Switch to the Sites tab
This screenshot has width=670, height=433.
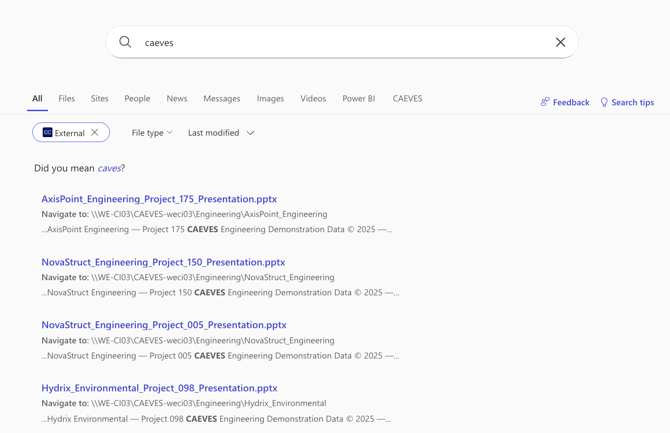99,98
